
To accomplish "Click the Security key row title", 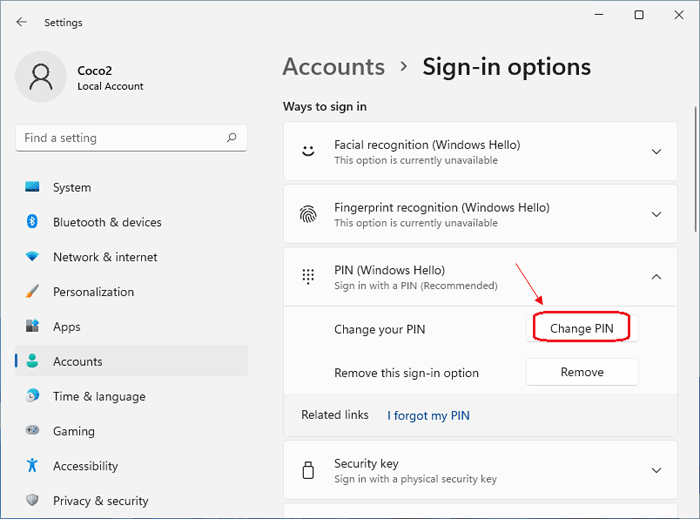I will pyautogui.click(x=366, y=463).
